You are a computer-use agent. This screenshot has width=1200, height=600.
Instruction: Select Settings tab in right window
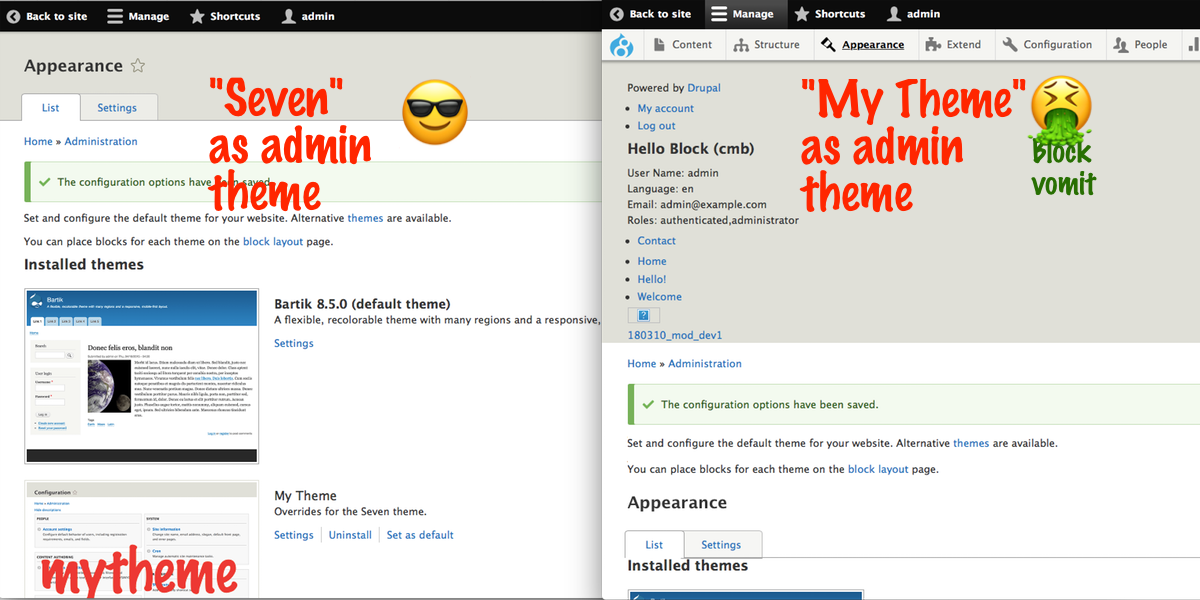(x=721, y=545)
